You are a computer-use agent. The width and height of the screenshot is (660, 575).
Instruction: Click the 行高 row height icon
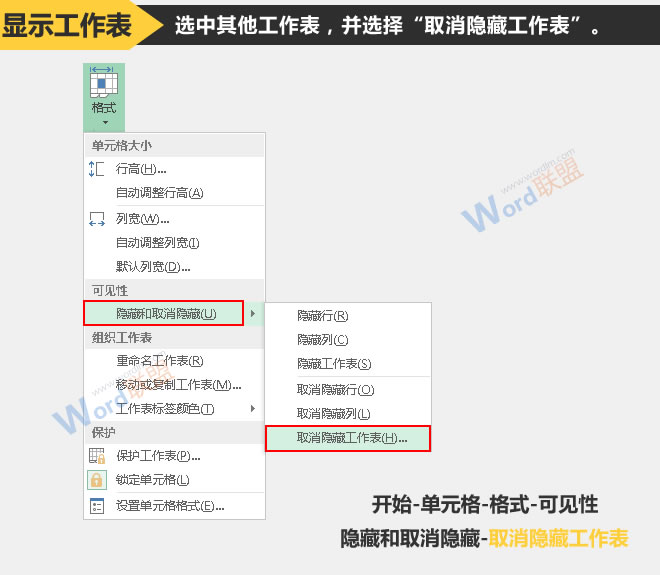[97, 169]
